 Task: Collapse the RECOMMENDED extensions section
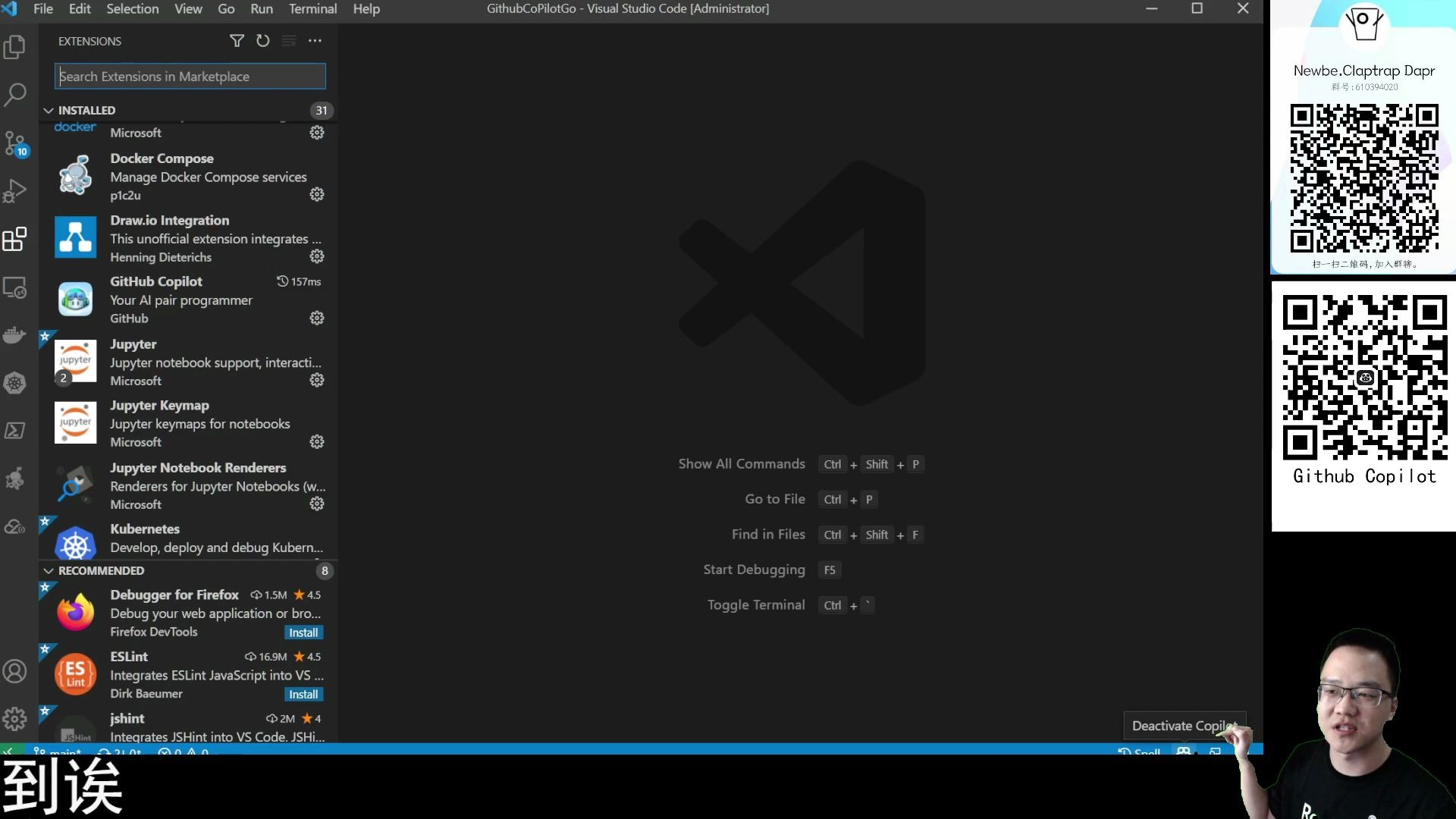tap(49, 571)
